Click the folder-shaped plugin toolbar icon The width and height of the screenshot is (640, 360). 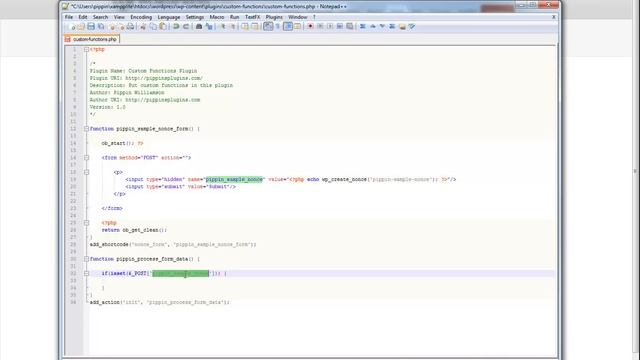(x=402, y=27)
